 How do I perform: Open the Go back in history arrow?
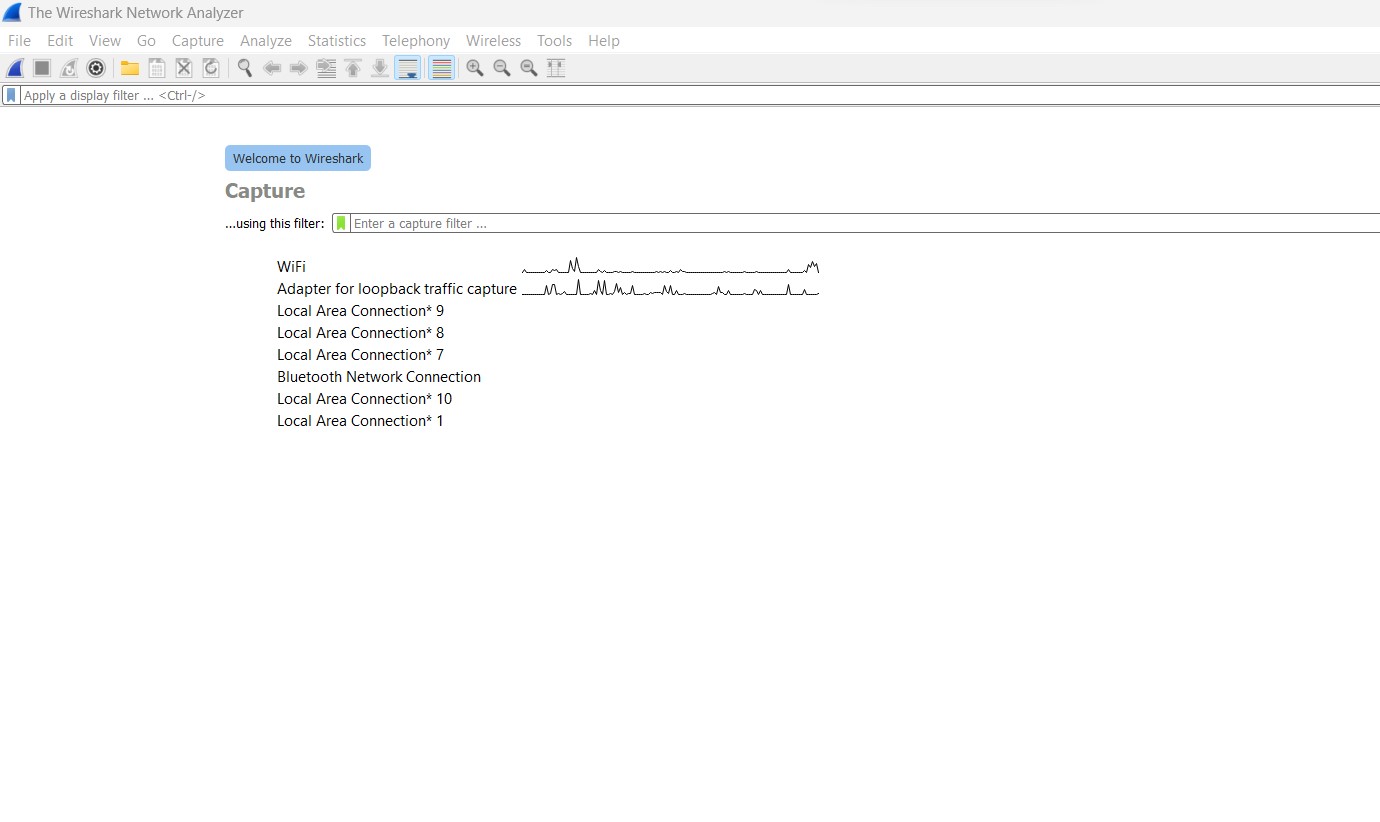pos(272,68)
